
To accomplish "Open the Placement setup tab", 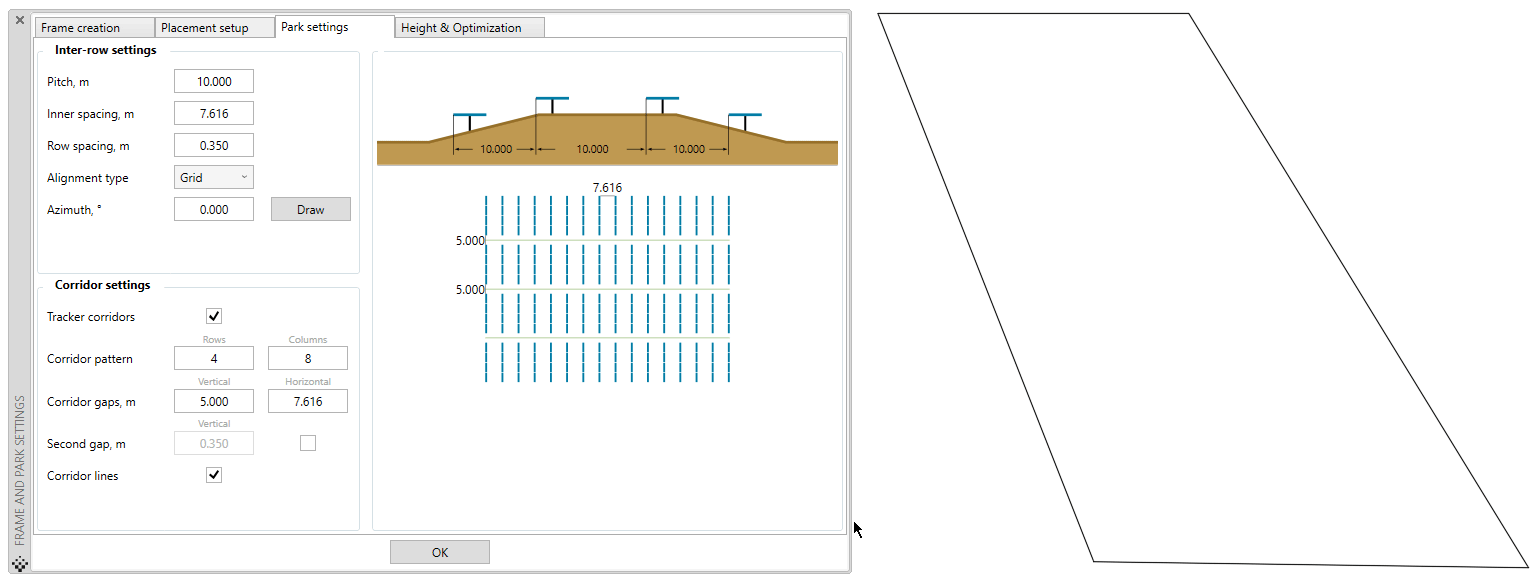I will [x=215, y=28].
